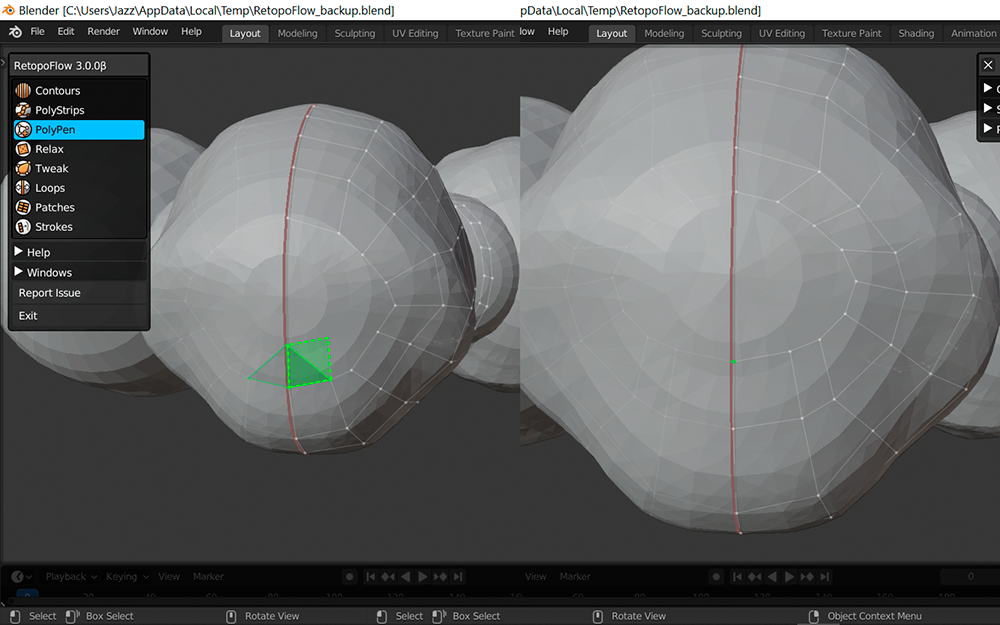The image size is (1000, 625).
Task: Click the RetopoFlow 3.0.0β panel title
Action: pyautogui.click(x=79, y=65)
